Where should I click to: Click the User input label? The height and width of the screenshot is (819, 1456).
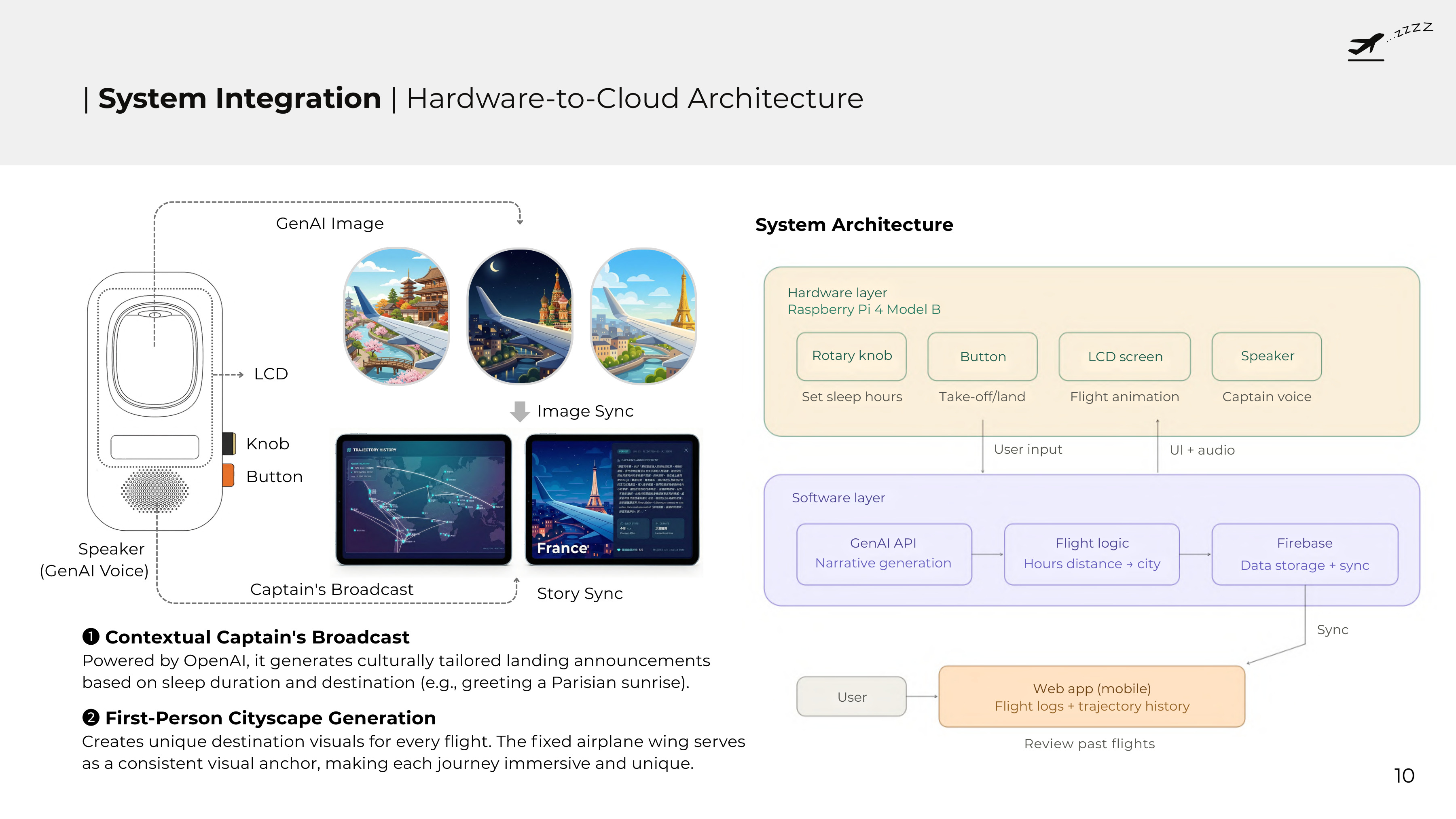[x=1028, y=449]
